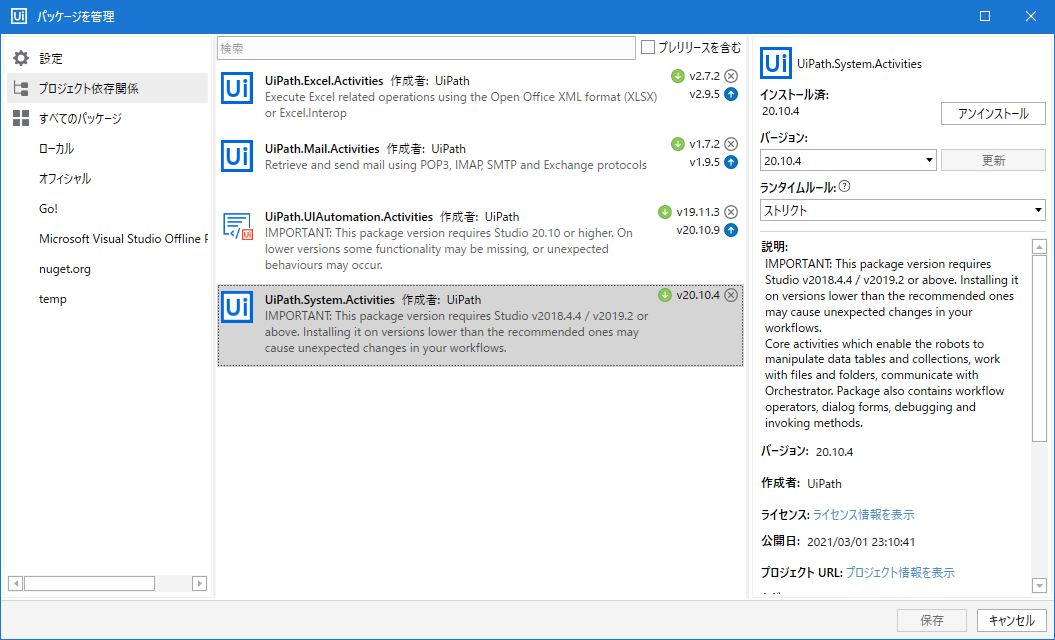Viewport: 1055px width, 640px height.
Task: Remove Excel.Activities with its X icon
Action: point(731,76)
